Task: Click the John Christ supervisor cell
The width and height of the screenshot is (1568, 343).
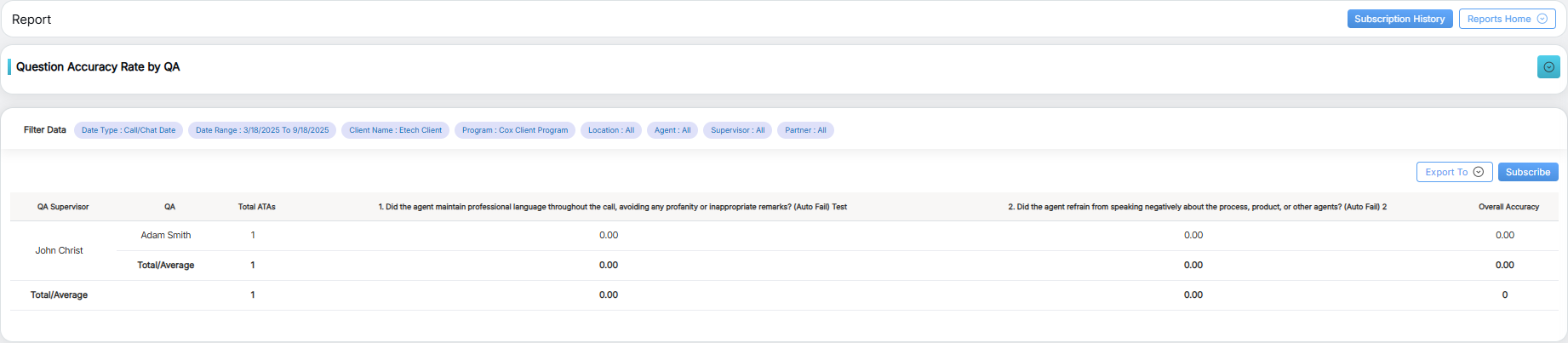Action: tap(60, 250)
